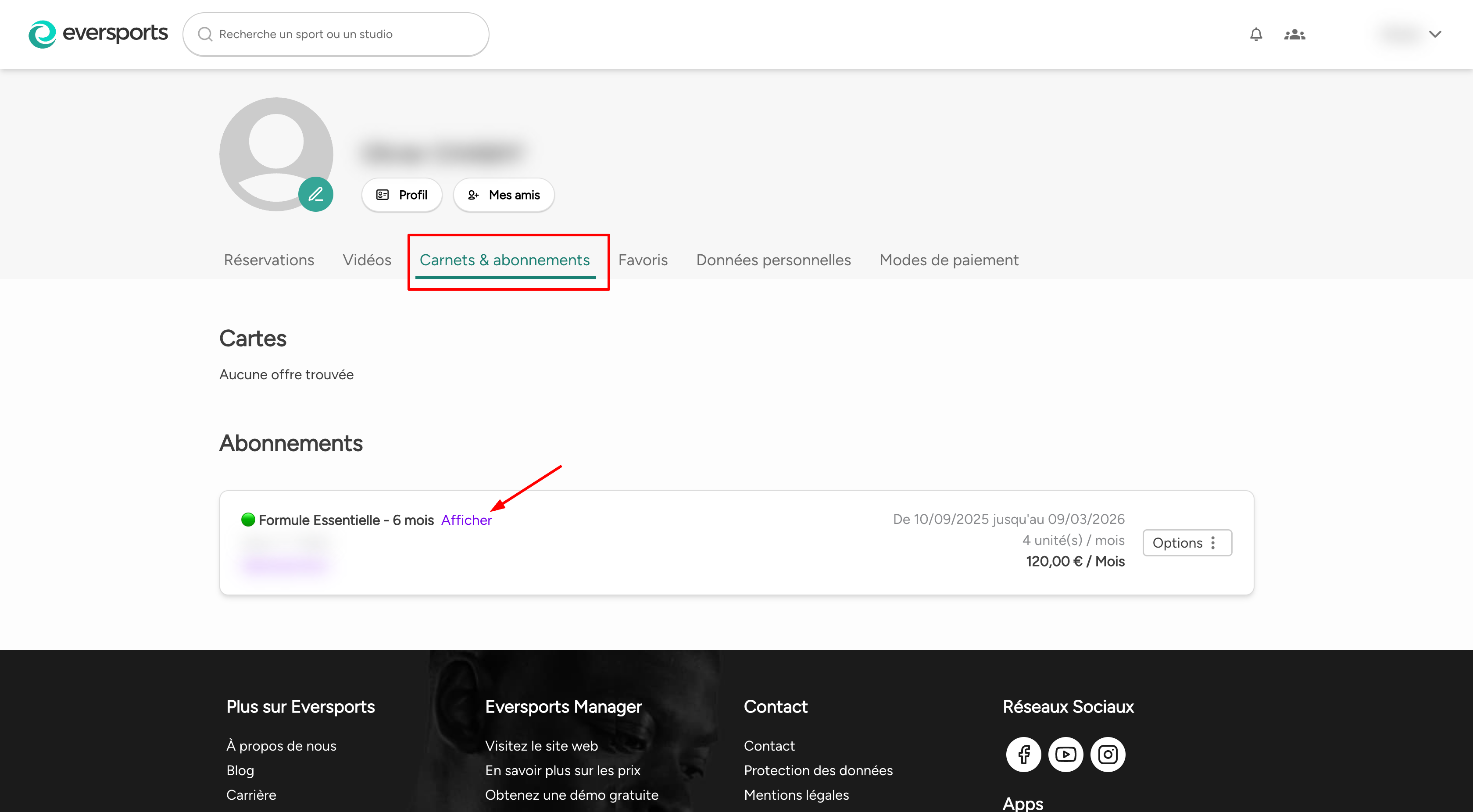The width and height of the screenshot is (1473, 812).
Task: Click the Profil button
Action: coord(402,195)
